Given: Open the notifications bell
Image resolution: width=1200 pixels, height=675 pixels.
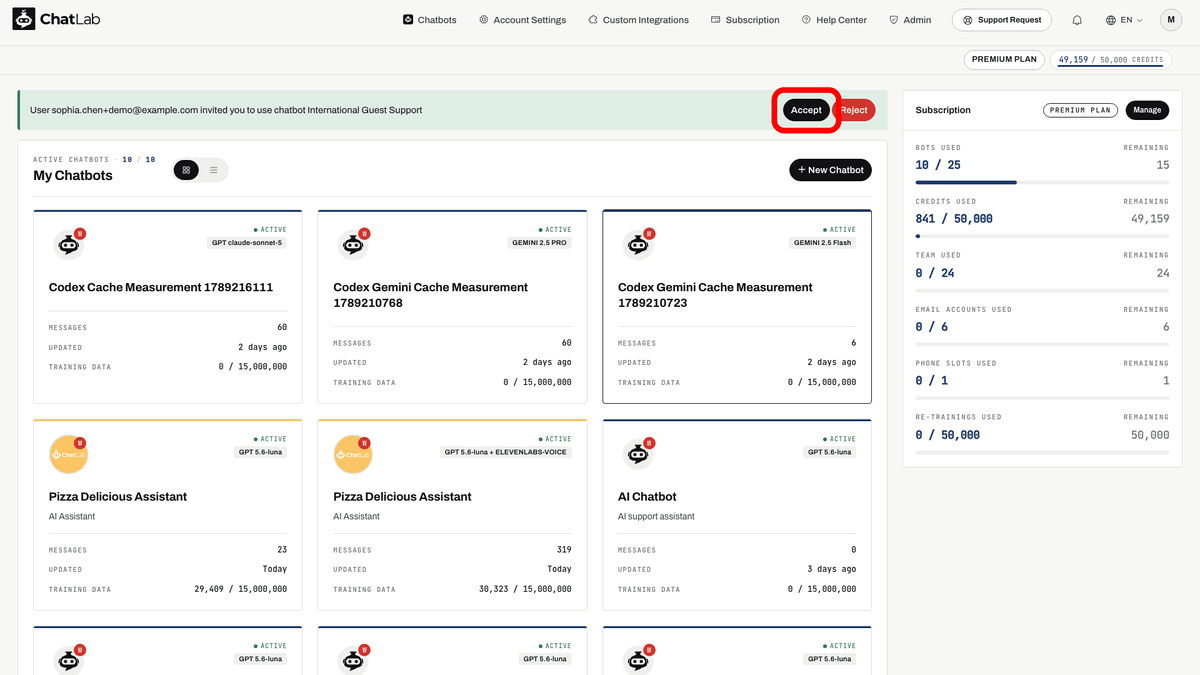Looking at the screenshot, I should tap(1077, 20).
